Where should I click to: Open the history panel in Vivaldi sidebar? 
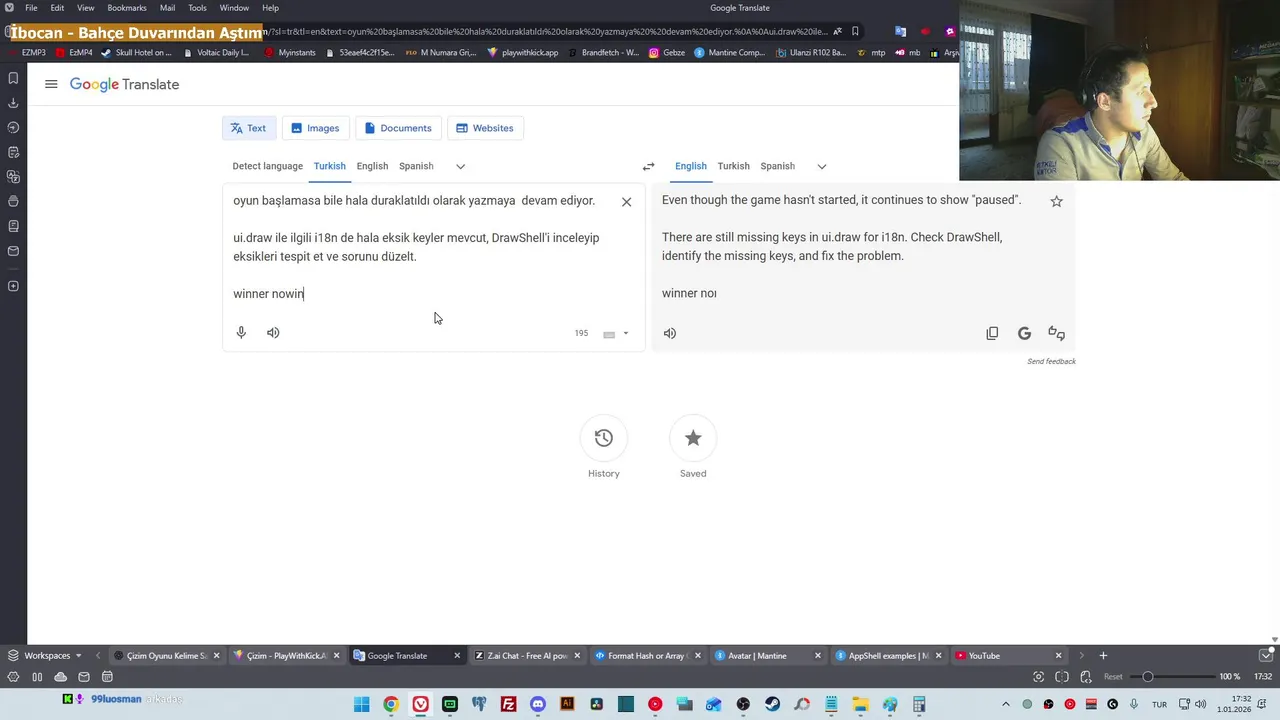pos(13,127)
